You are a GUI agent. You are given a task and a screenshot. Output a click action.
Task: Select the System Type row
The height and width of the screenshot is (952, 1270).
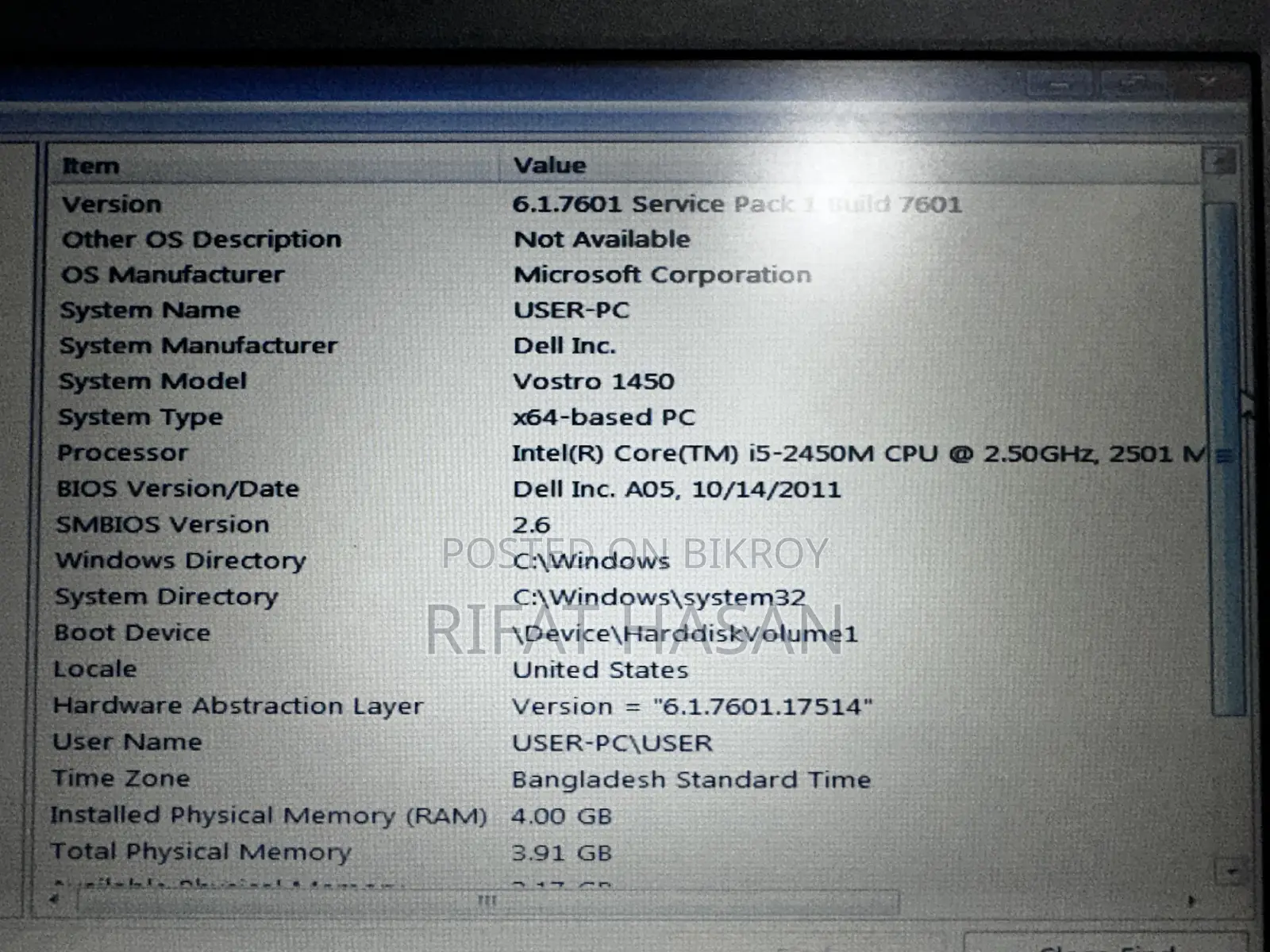(140, 417)
